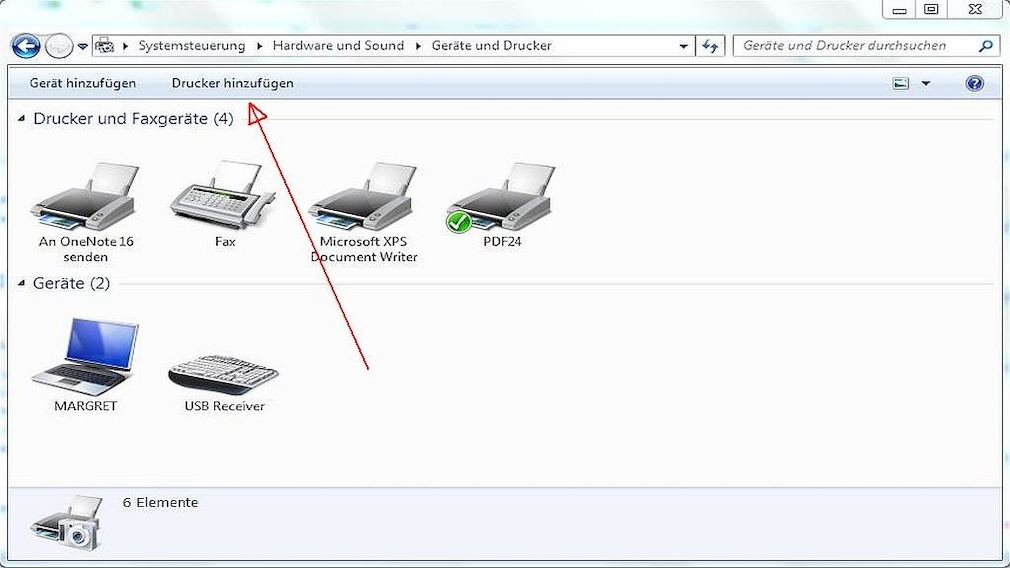Open help with the question mark icon
Image resolution: width=1010 pixels, height=568 pixels.
click(975, 84)
